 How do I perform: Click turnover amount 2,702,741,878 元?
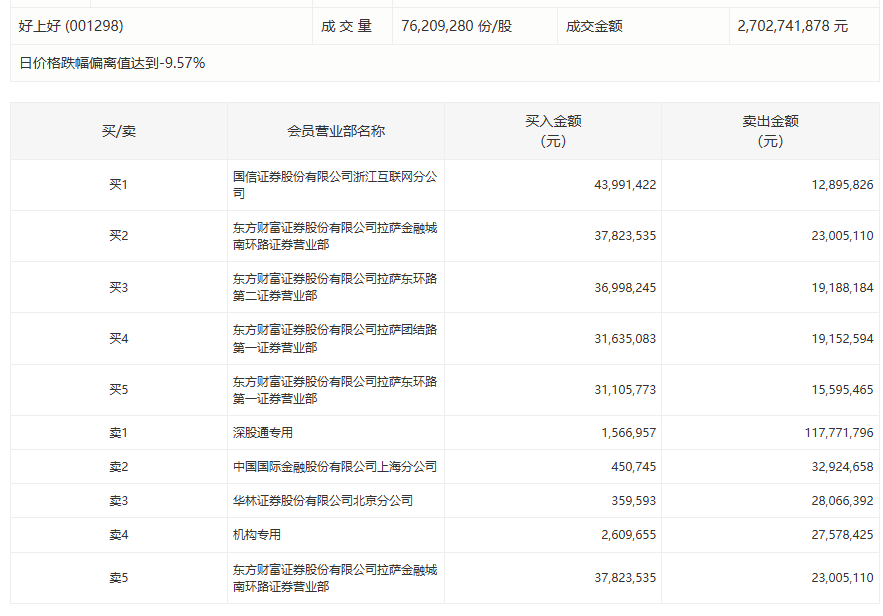[793, 26]
